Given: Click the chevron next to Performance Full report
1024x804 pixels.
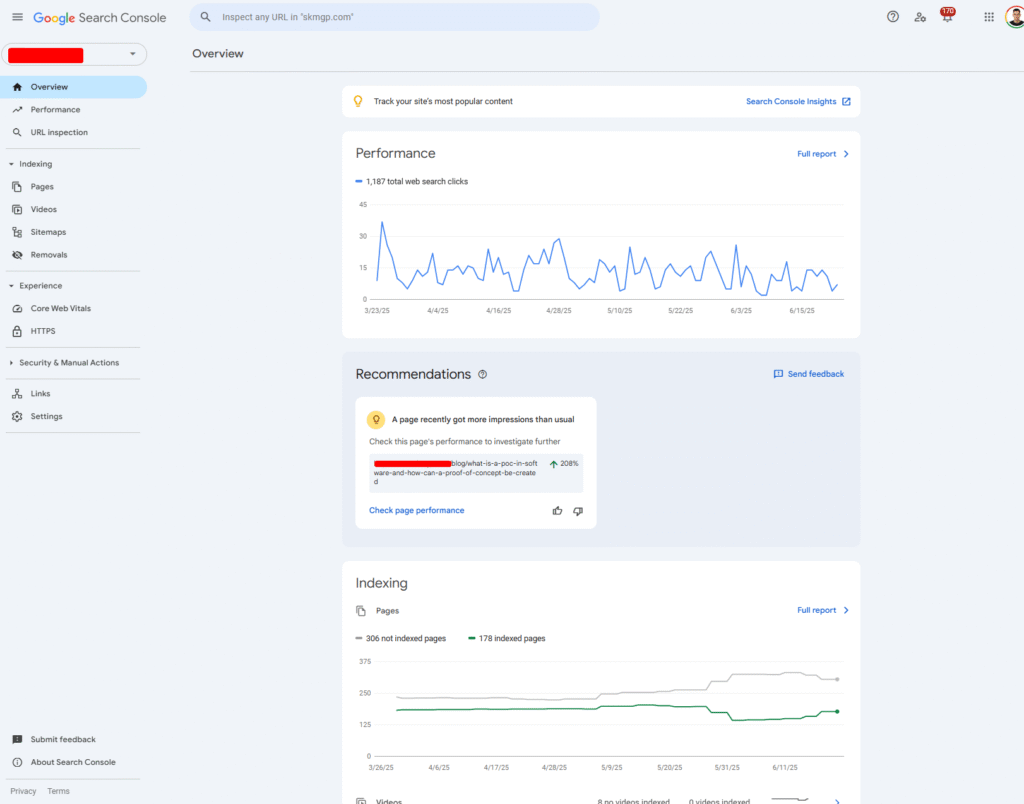Looking at the screenshot, I should (x=846, y=154).
